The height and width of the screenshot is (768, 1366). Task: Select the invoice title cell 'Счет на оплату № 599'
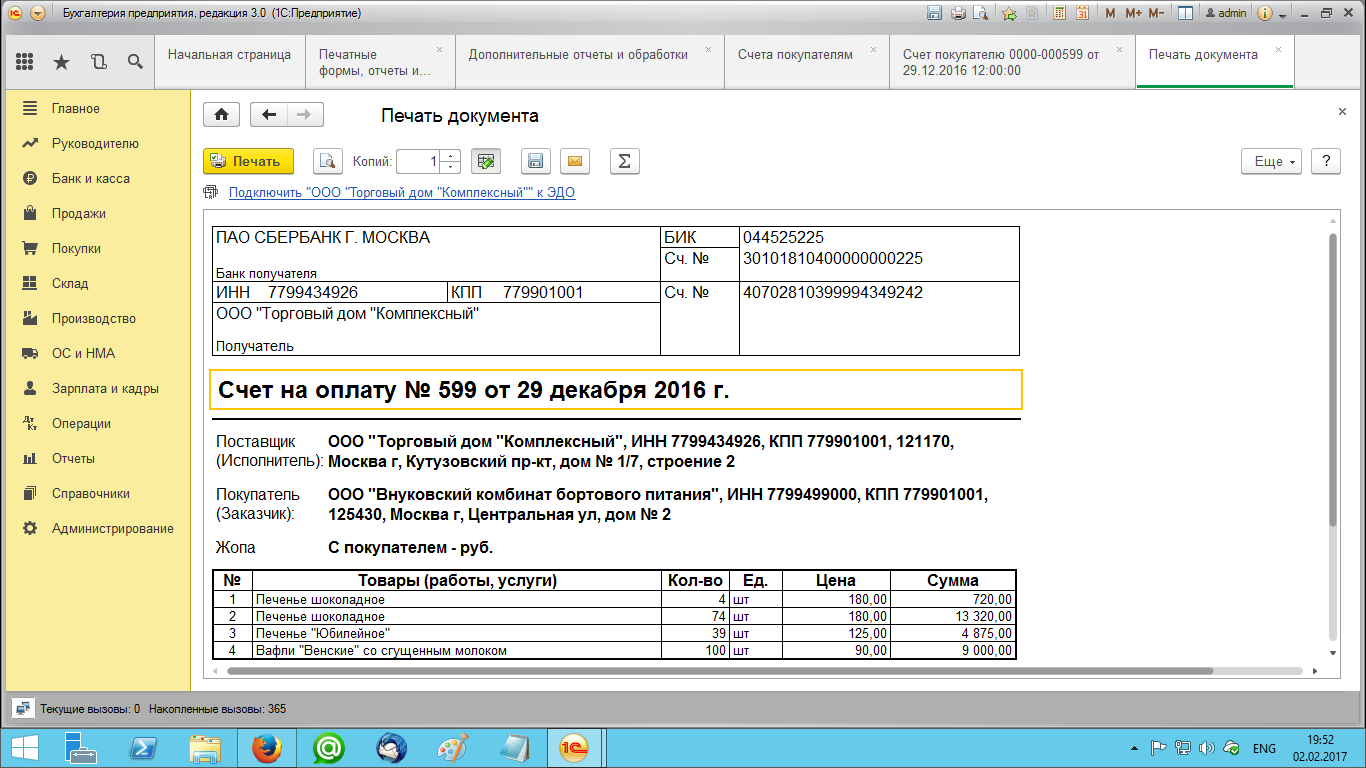pyautogui.click(x=616, y=390)
